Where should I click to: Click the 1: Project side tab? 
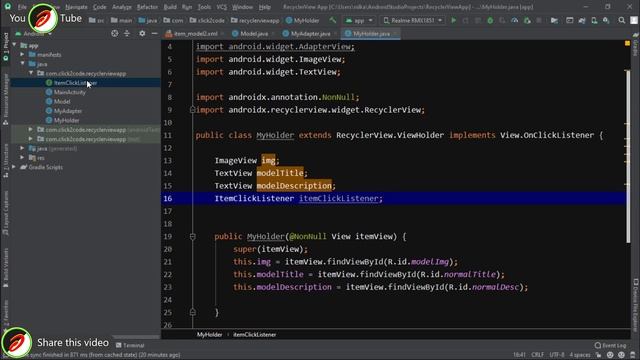click(x=5, y=47)
